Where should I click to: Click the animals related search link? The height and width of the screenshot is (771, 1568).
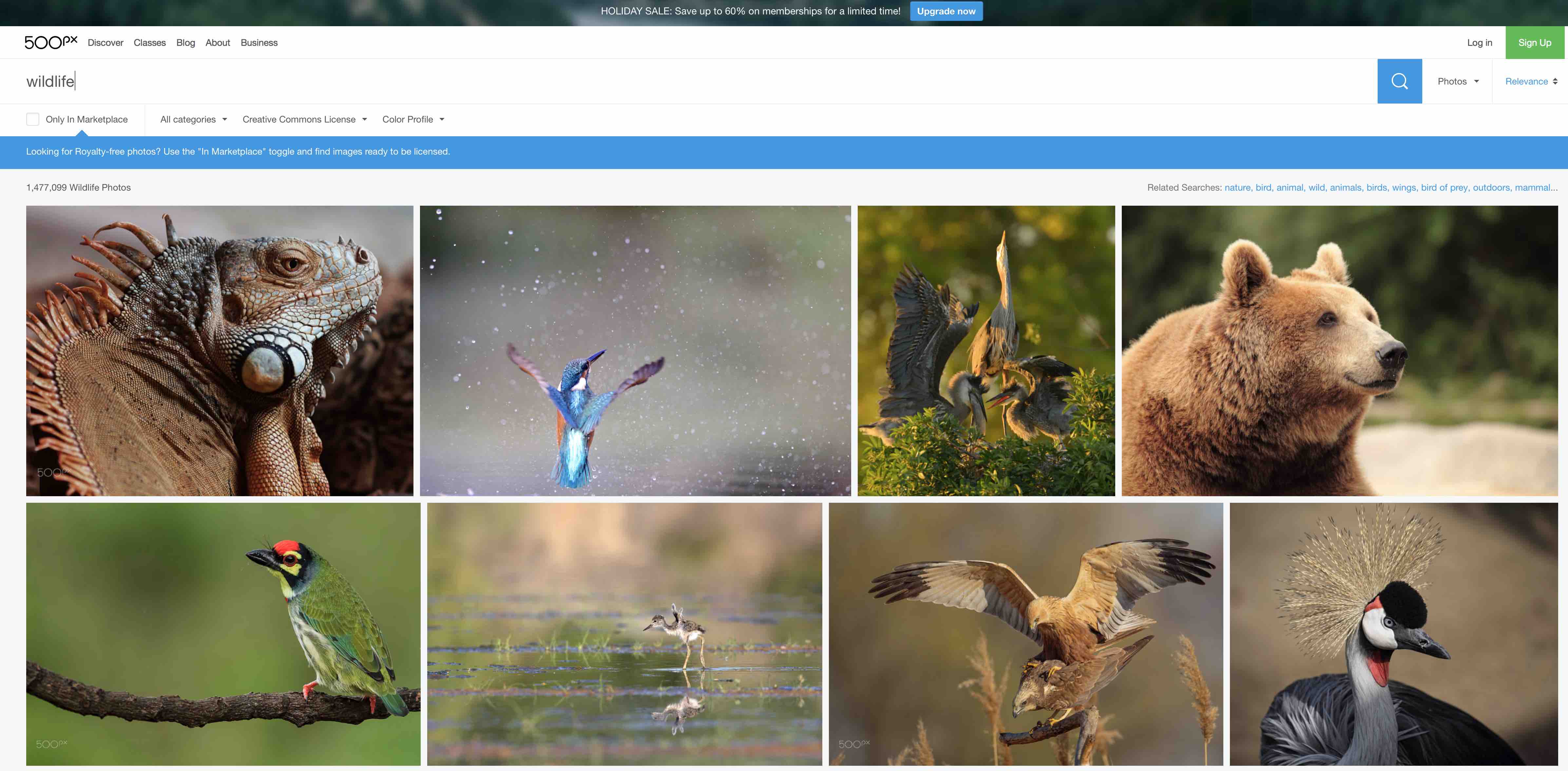coord(1346,187)
